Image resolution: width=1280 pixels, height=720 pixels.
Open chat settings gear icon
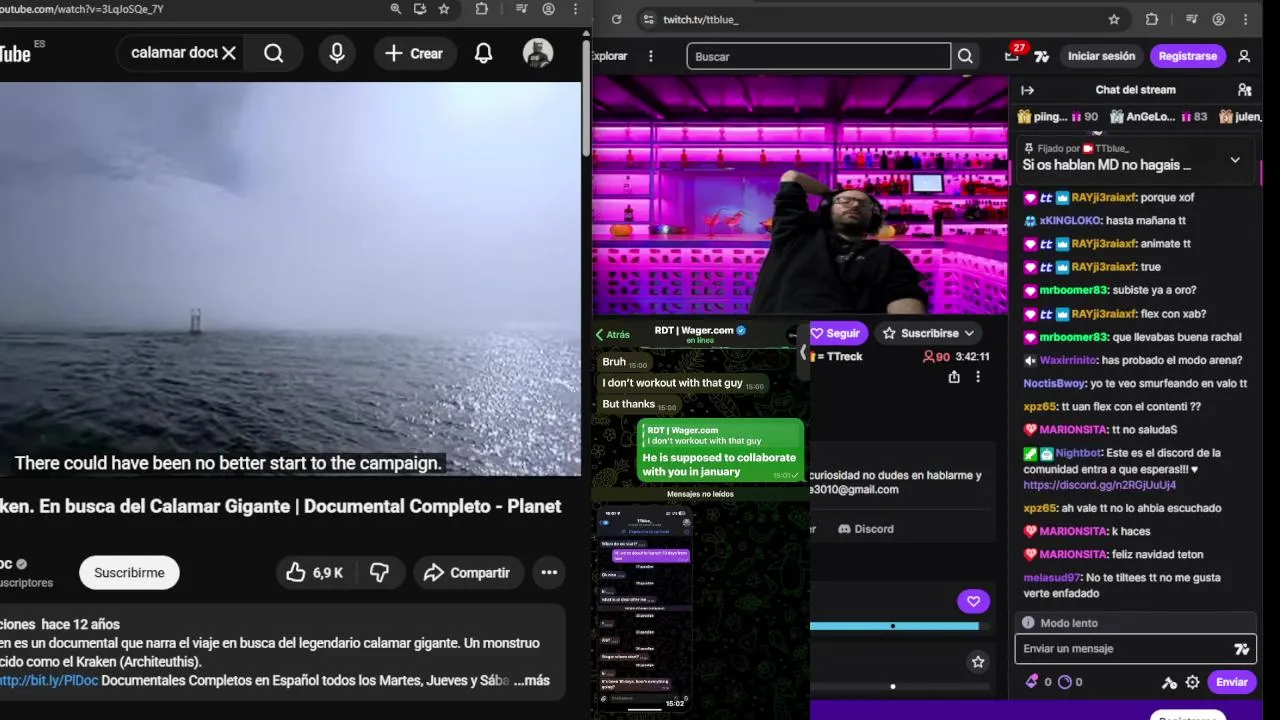coord(1192,683)
